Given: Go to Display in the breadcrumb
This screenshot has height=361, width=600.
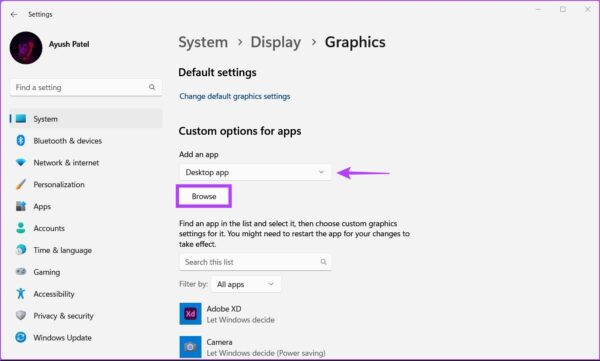Looking at the screenshot, I should click(x=276, y=42).
